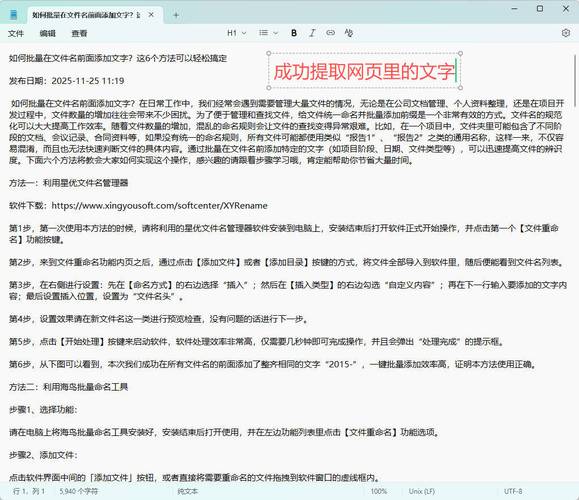Click the Notepad app icon in title bar
Screen dimensions: 579x500
[x=14, y=15]
